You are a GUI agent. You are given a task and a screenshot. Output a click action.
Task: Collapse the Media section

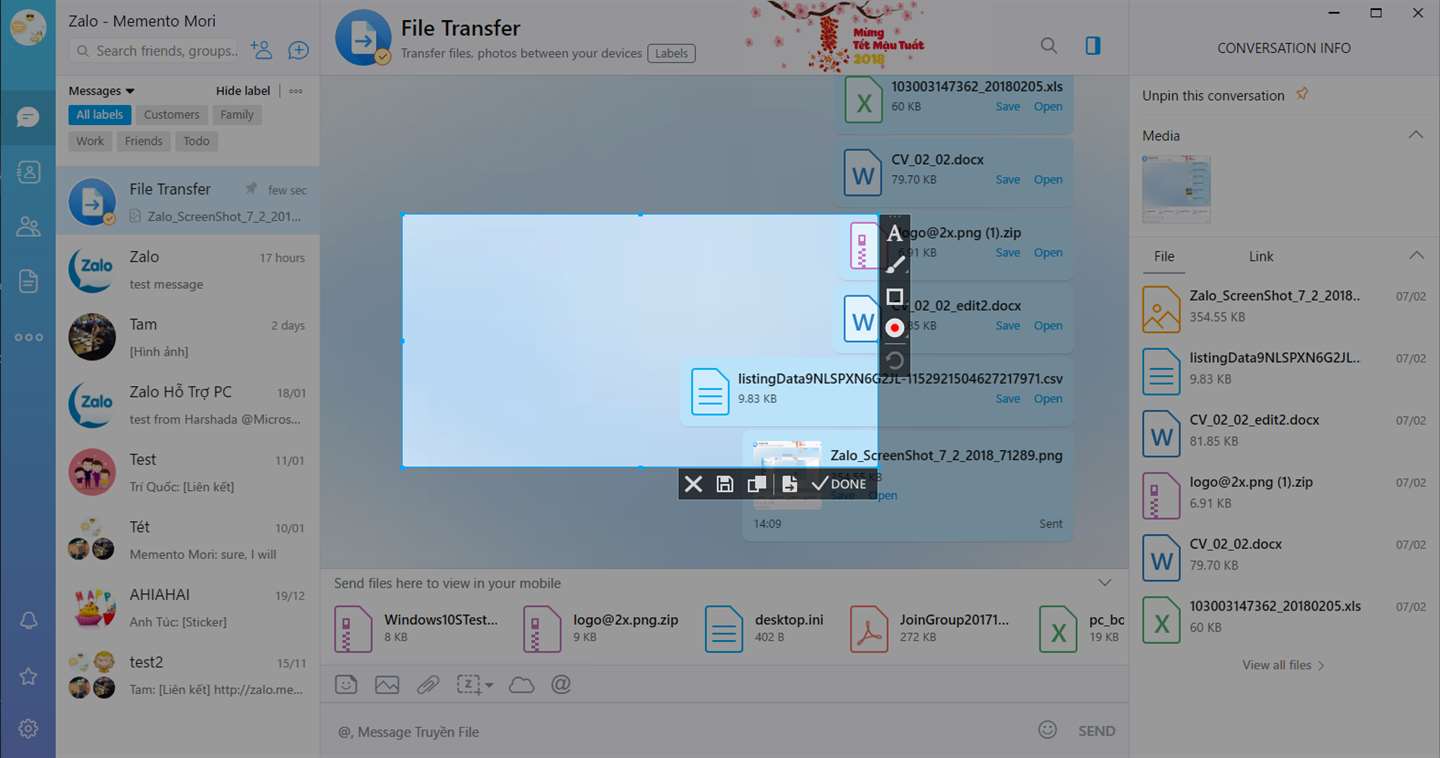coord(1416,135)
